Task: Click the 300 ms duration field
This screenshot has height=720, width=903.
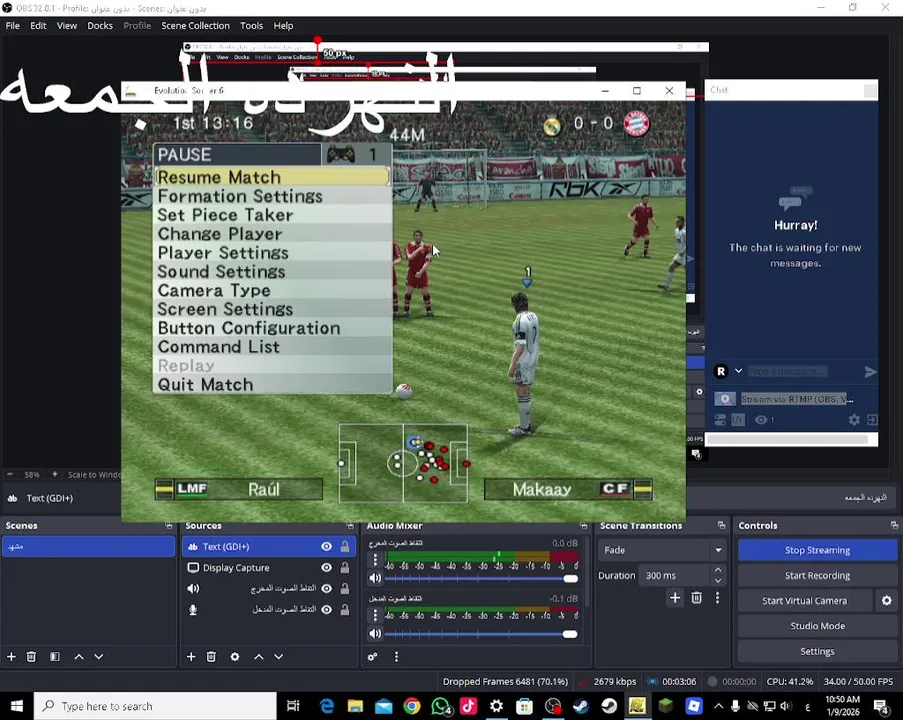Action: (x=675, y=575)
